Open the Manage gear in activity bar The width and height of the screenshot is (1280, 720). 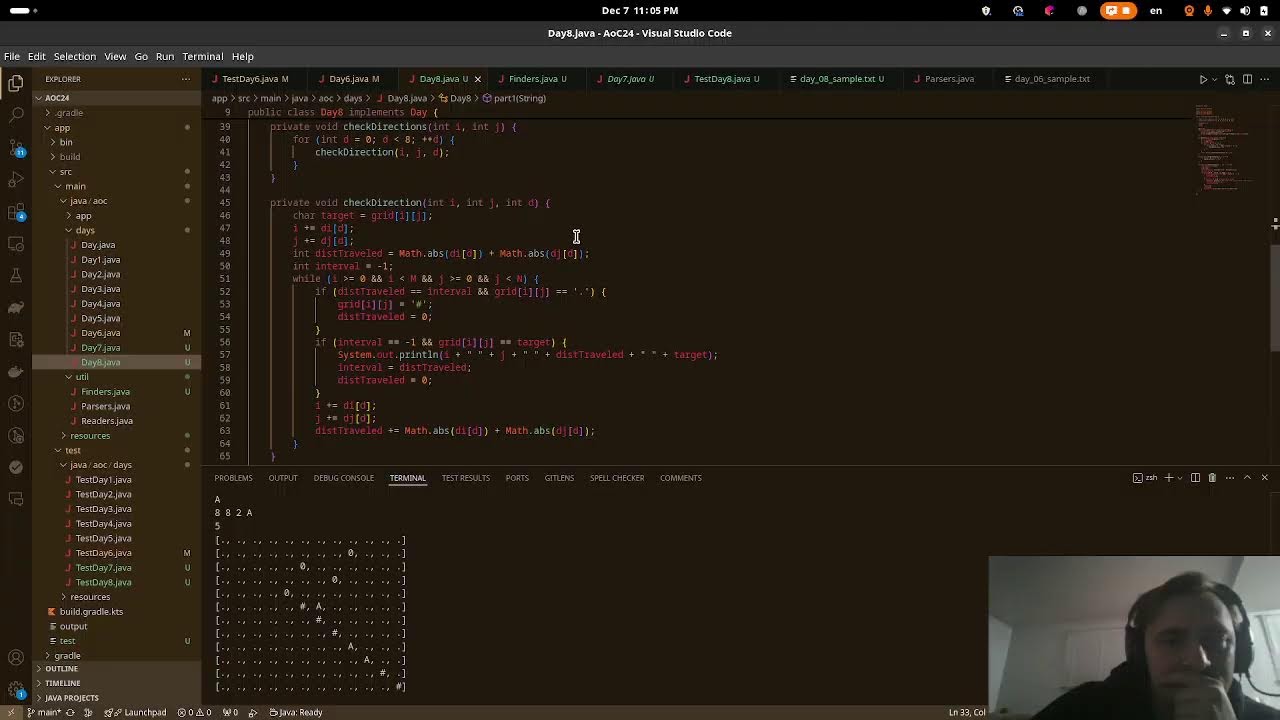[15, 690]
